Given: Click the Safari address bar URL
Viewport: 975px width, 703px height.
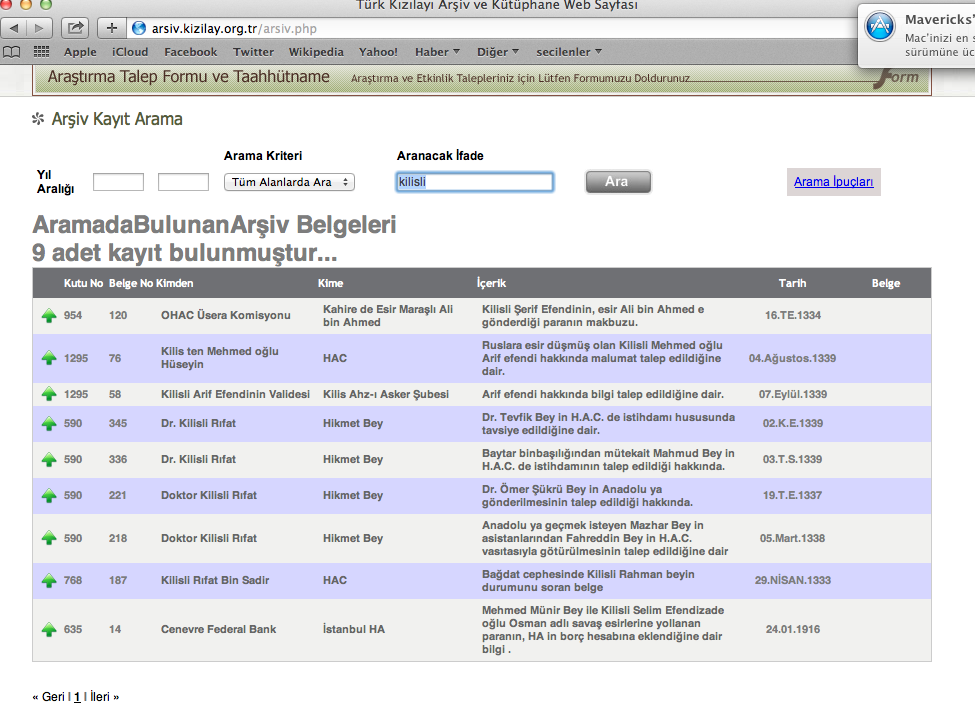Looking at the screenshot, I should coord(234,28).
